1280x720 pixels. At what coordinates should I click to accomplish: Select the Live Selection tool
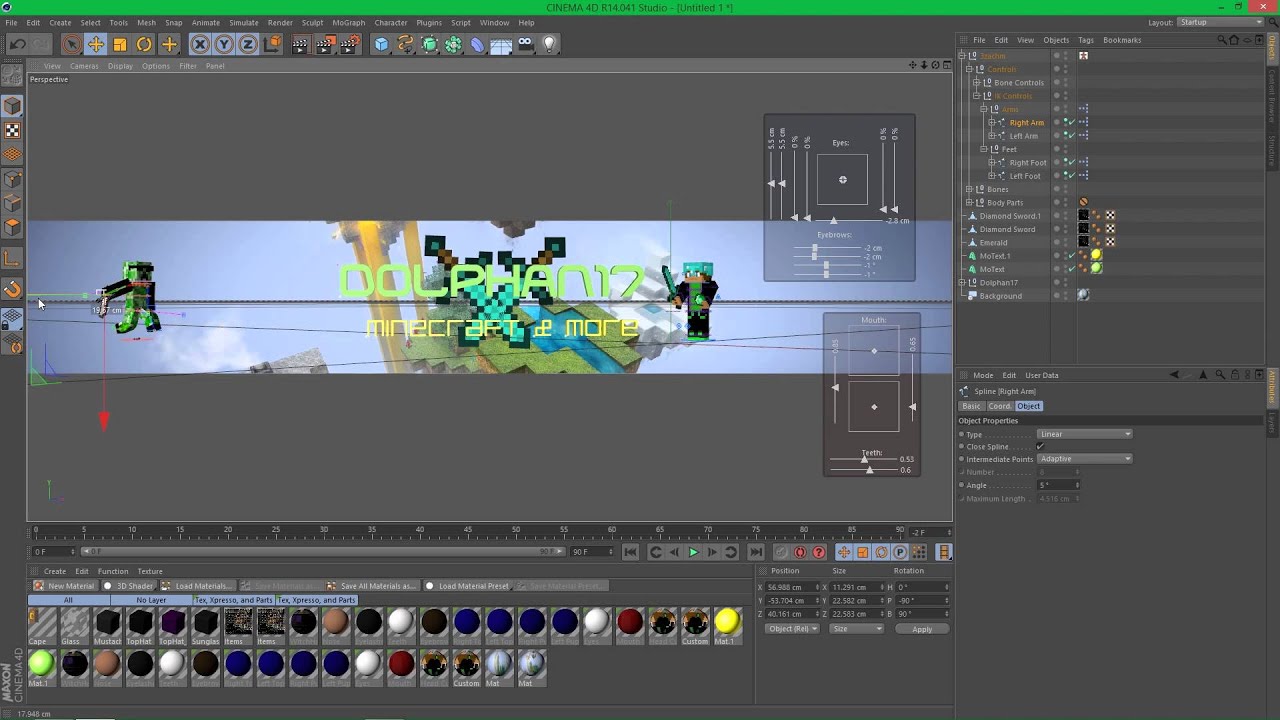pyautogui.click(x=71, y=44)
